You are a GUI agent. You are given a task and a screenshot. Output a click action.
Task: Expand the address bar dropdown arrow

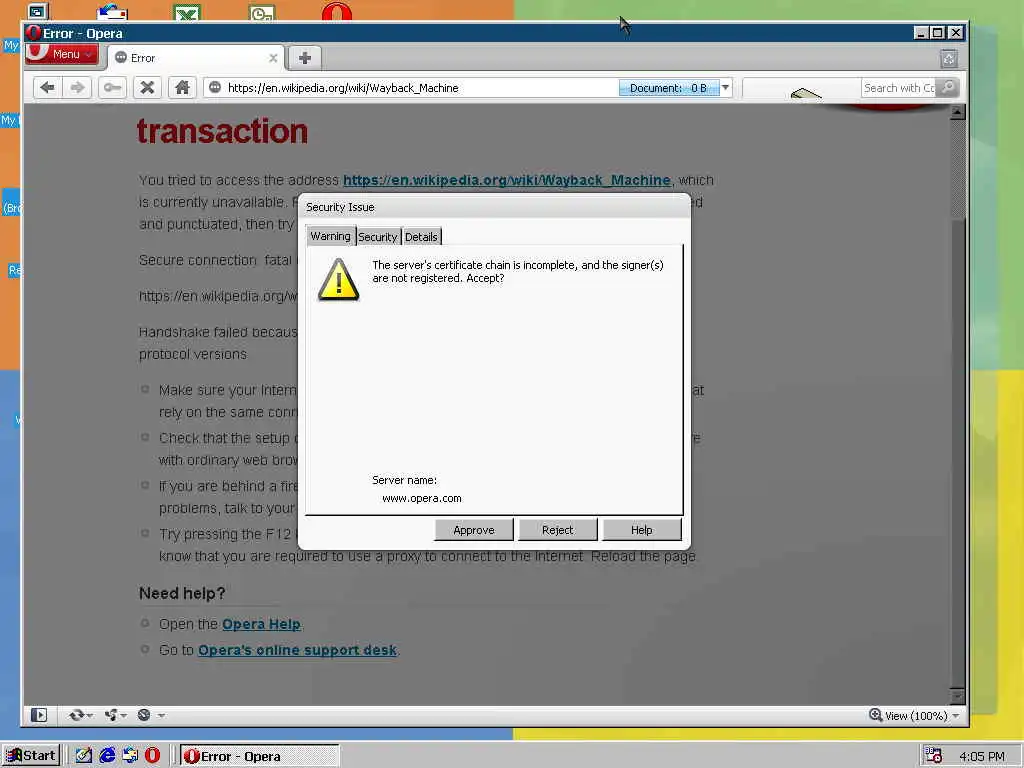tap(725, 88)
